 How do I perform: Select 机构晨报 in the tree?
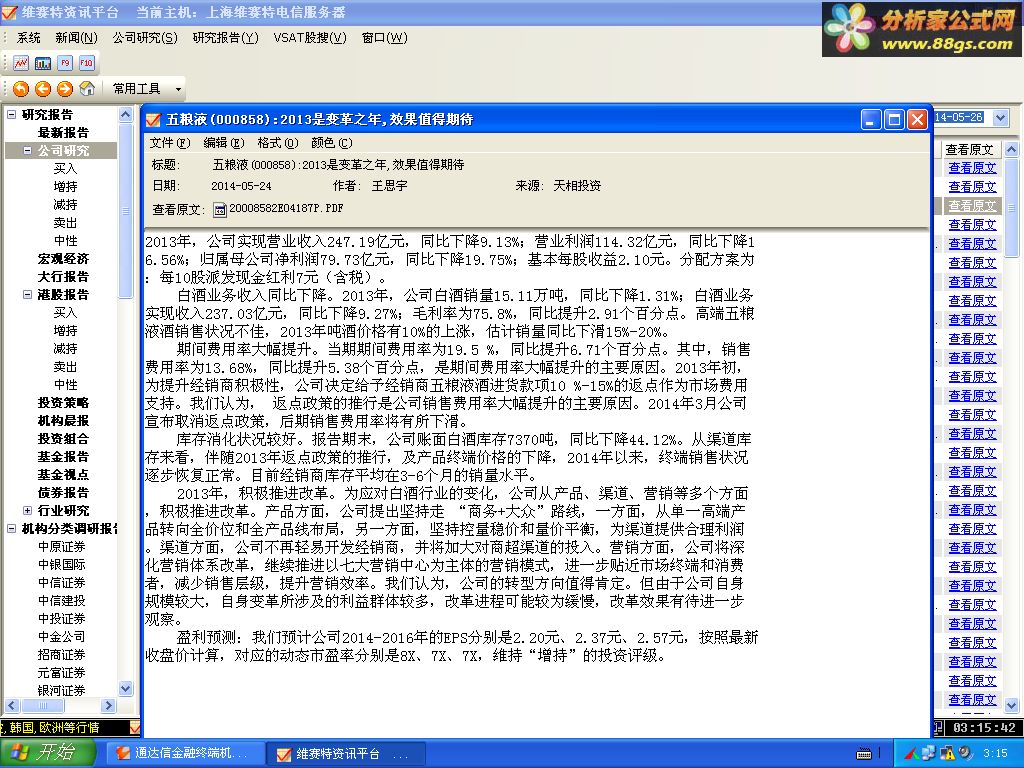[x=63, y=421]
